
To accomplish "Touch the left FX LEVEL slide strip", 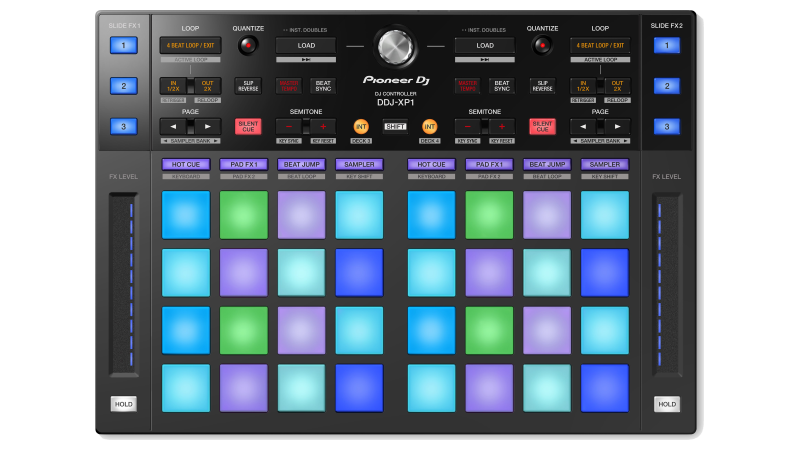I will pyautogui.click(x=125, y=285).
